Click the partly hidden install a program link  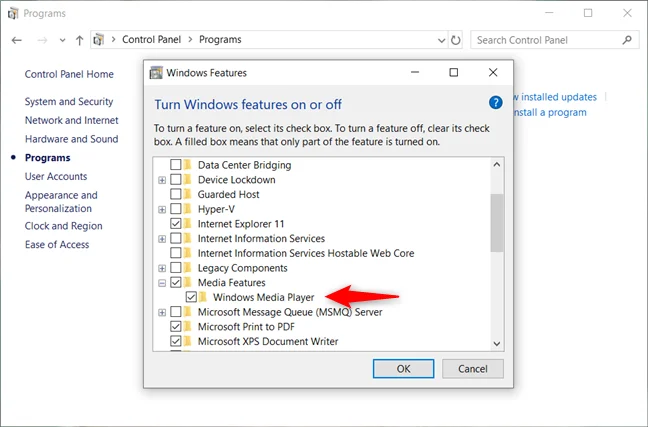pyautogui.click(x=550, y=112)
